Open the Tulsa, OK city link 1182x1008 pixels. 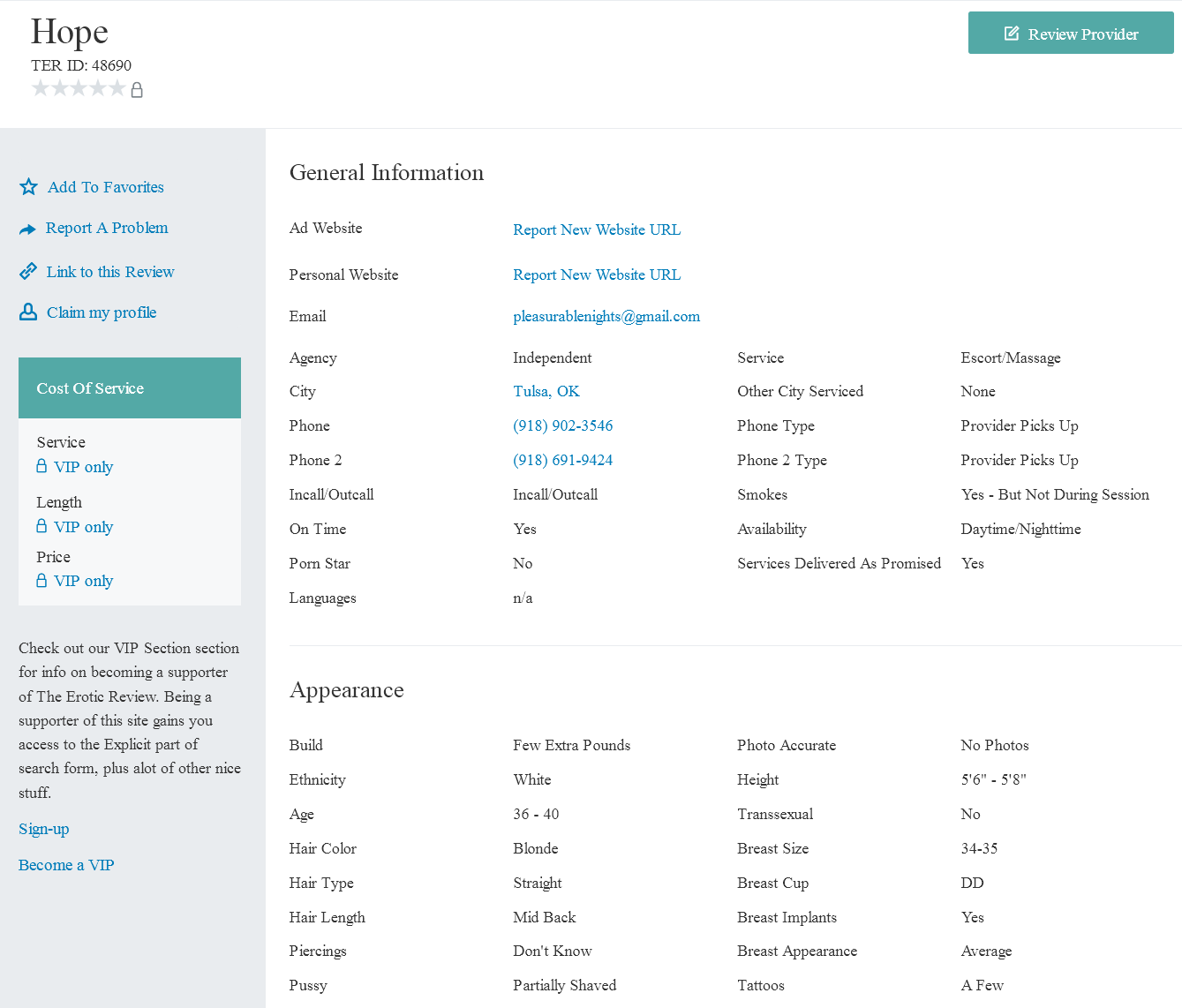pyautogui.click(x=546, y=391)
